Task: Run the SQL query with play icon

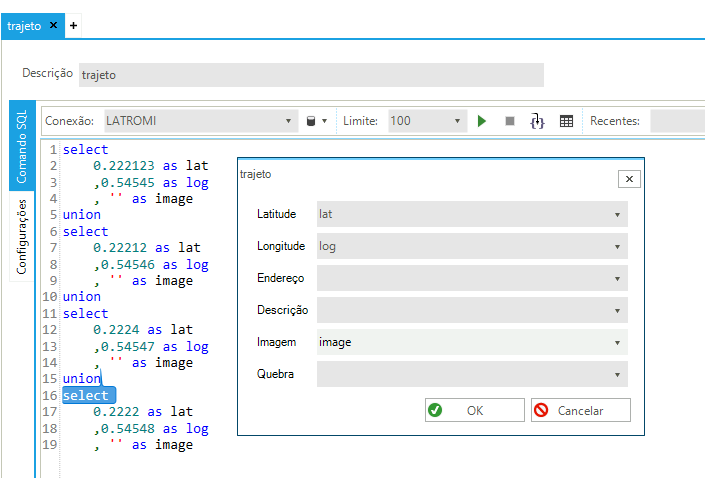Action: tap(482, 121)
